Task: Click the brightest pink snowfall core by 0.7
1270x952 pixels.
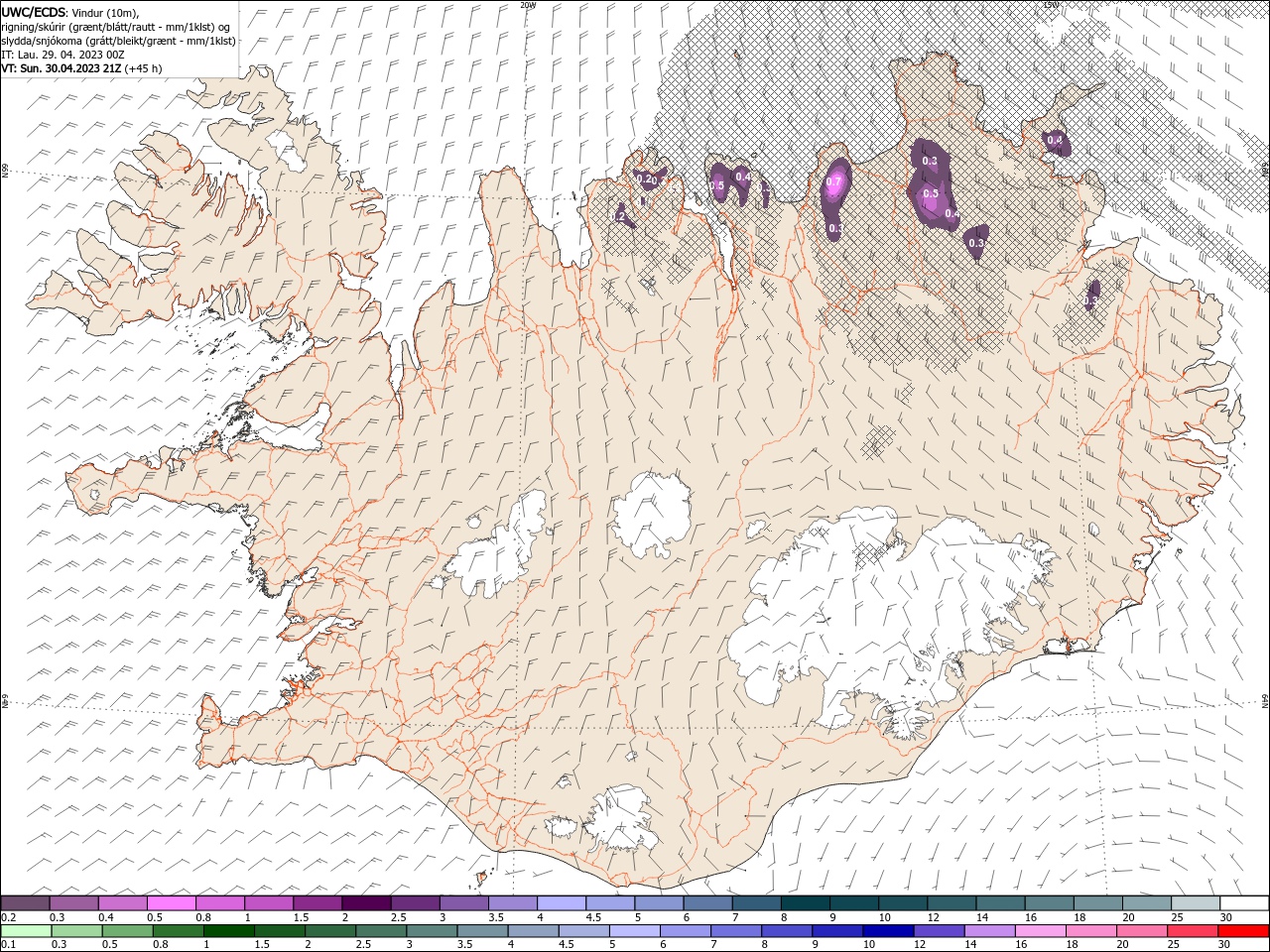Action: tap(834, 181)
